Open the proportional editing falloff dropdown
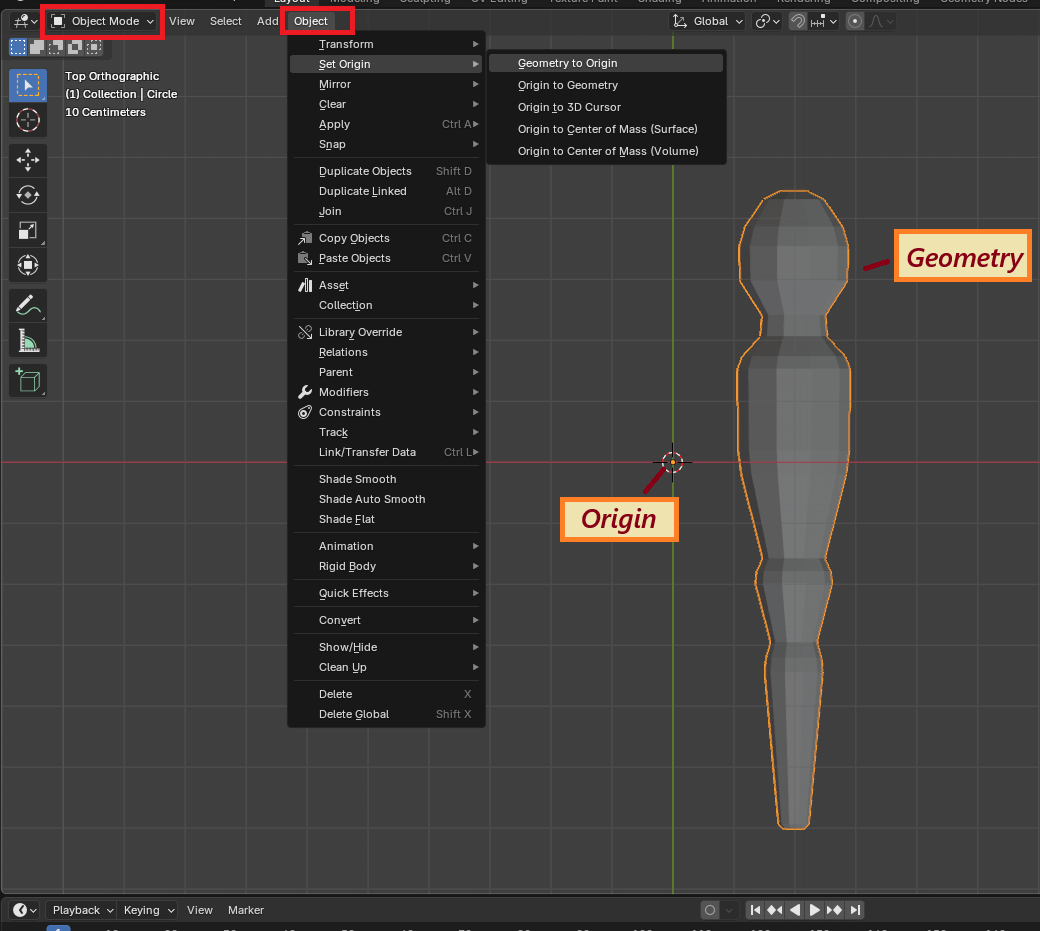Image resolution: width=1040 pixels, height=931 pixels. [x=881, y=21]
